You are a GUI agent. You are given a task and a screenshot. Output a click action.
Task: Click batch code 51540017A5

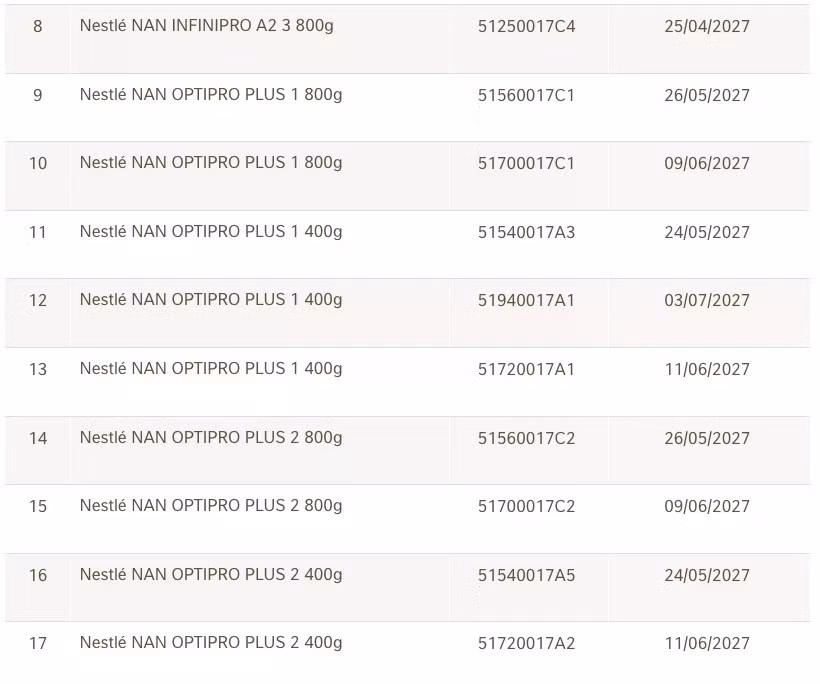pos(526,575)
